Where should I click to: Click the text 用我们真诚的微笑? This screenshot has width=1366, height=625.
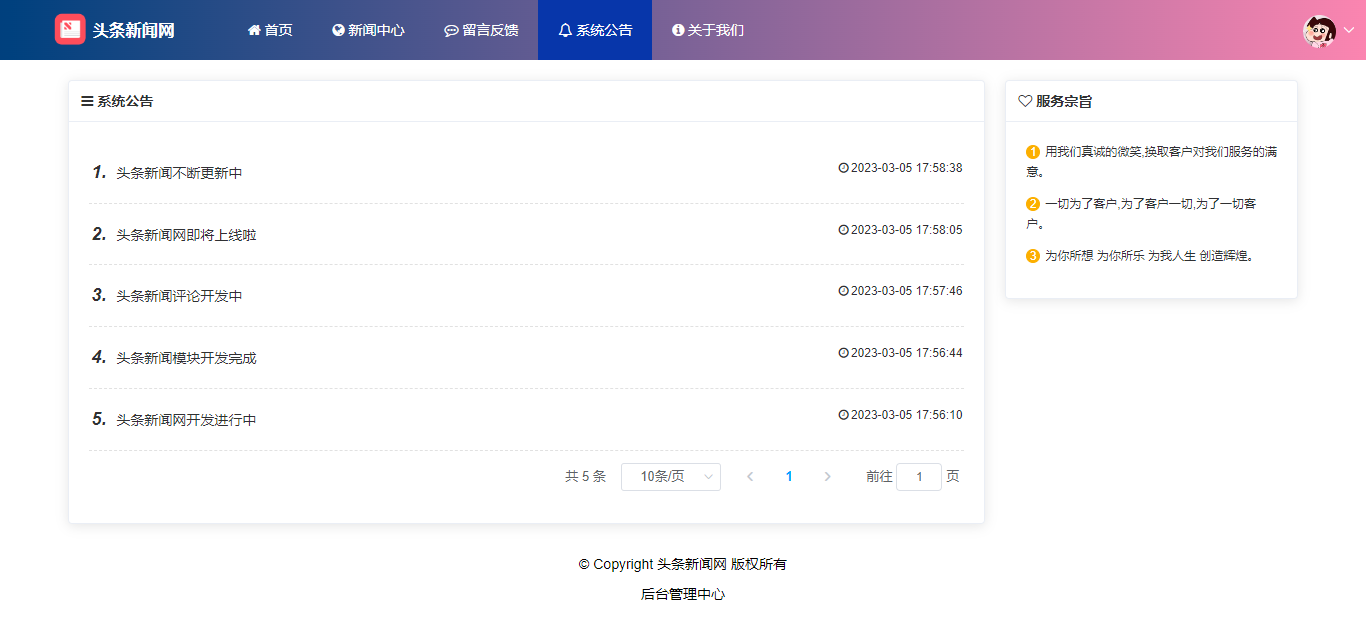pyautogui.click(x=1094, y=152)
